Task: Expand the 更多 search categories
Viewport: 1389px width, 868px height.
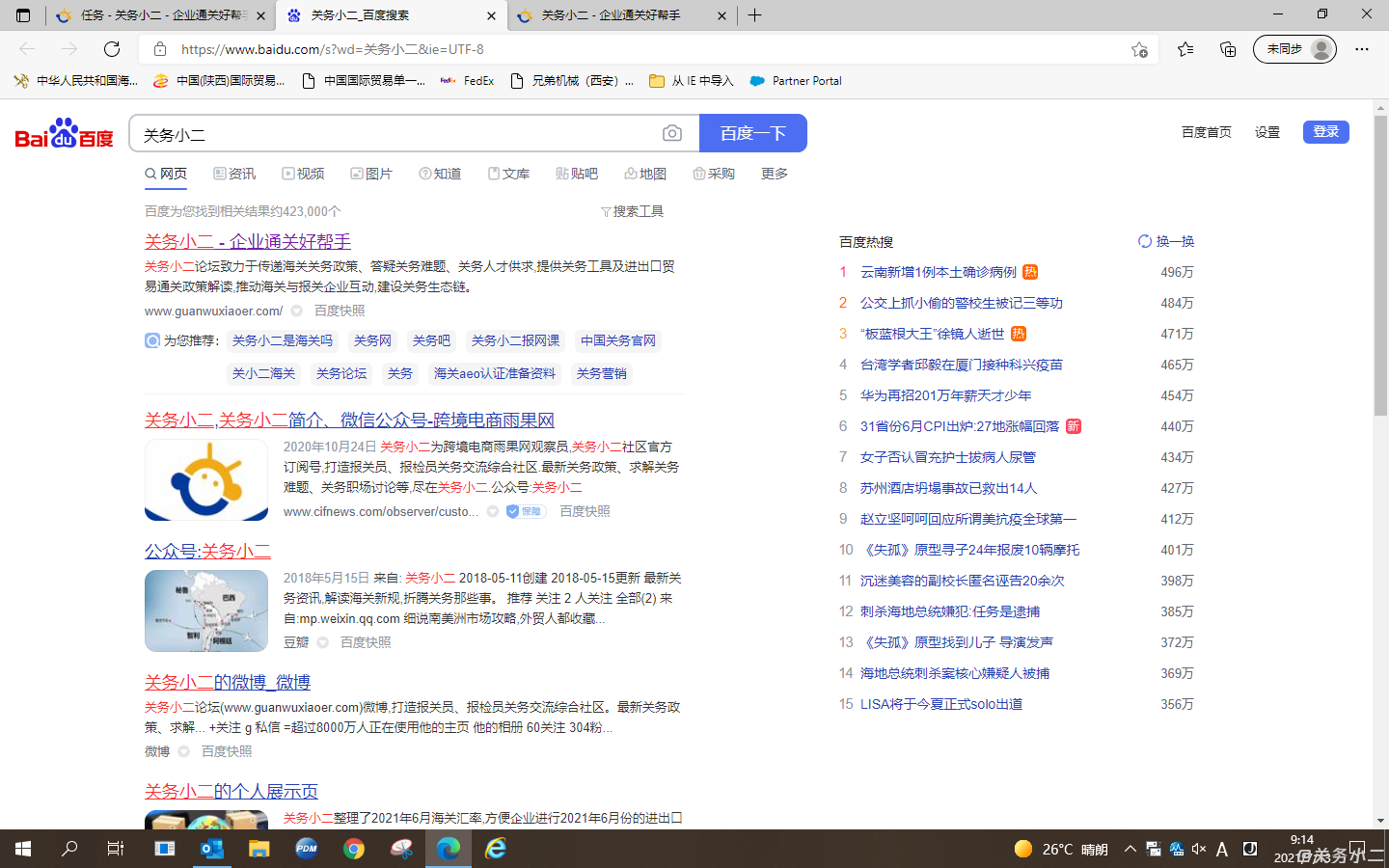Action: click(x=775, y=174)
